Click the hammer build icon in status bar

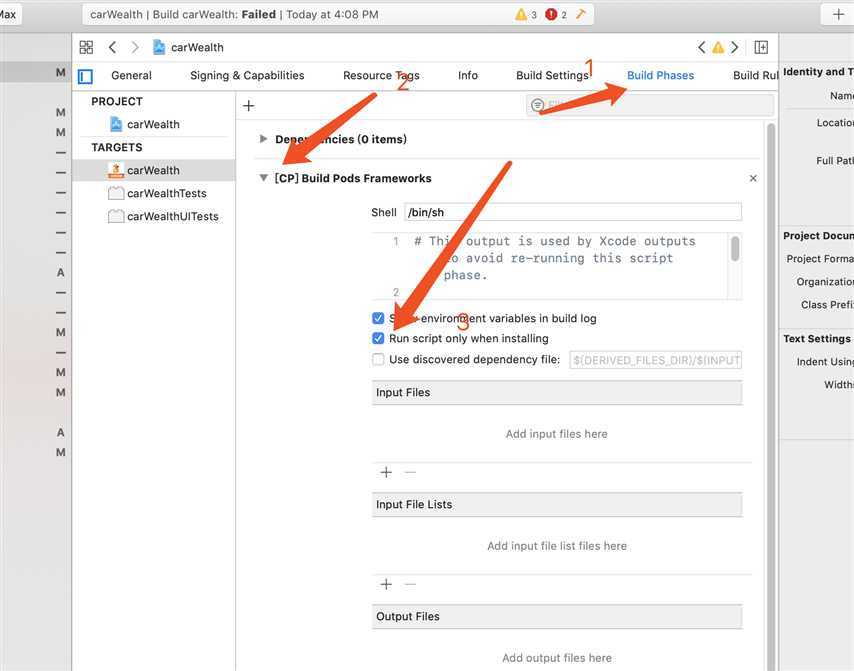(x=581, y=14)
